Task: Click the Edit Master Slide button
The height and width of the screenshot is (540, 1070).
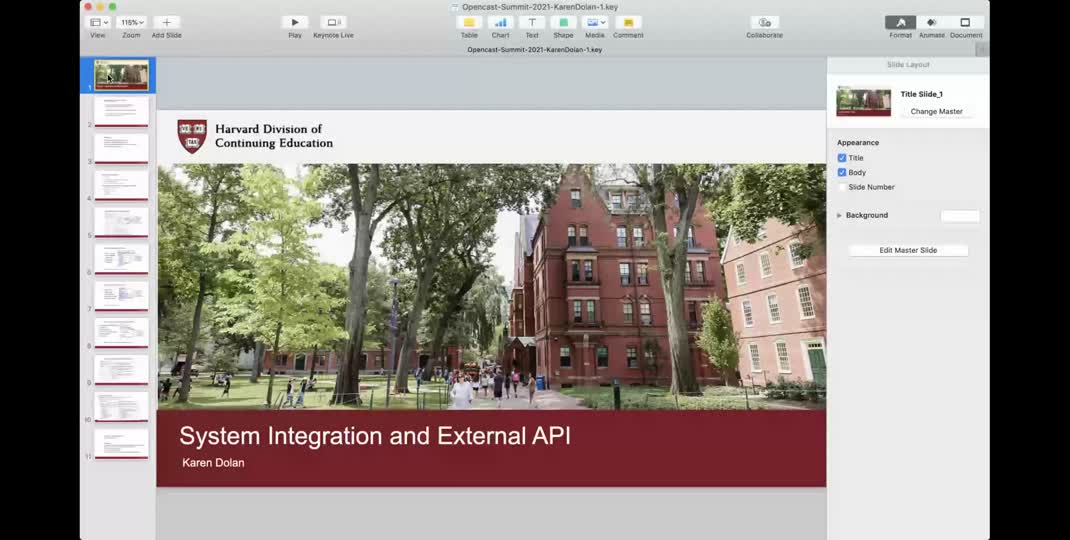Action: (908, 251)
